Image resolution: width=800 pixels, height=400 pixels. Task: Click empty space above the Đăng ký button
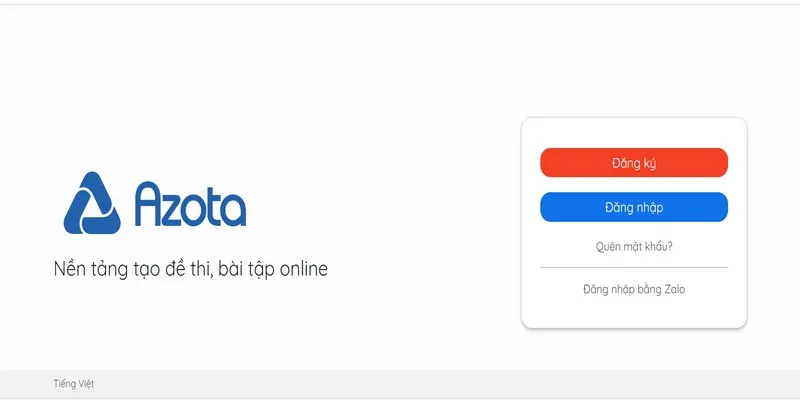634,133
